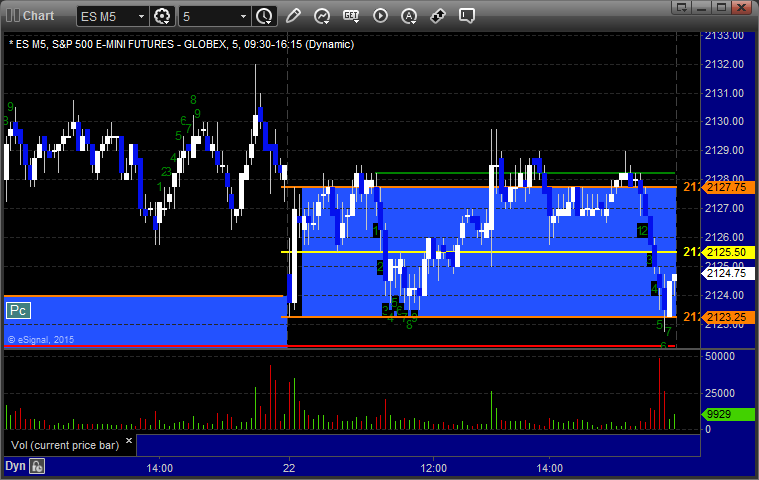Toggle the lock icon next to Dyn
This screenshot has height=480, width=759.
38,466
